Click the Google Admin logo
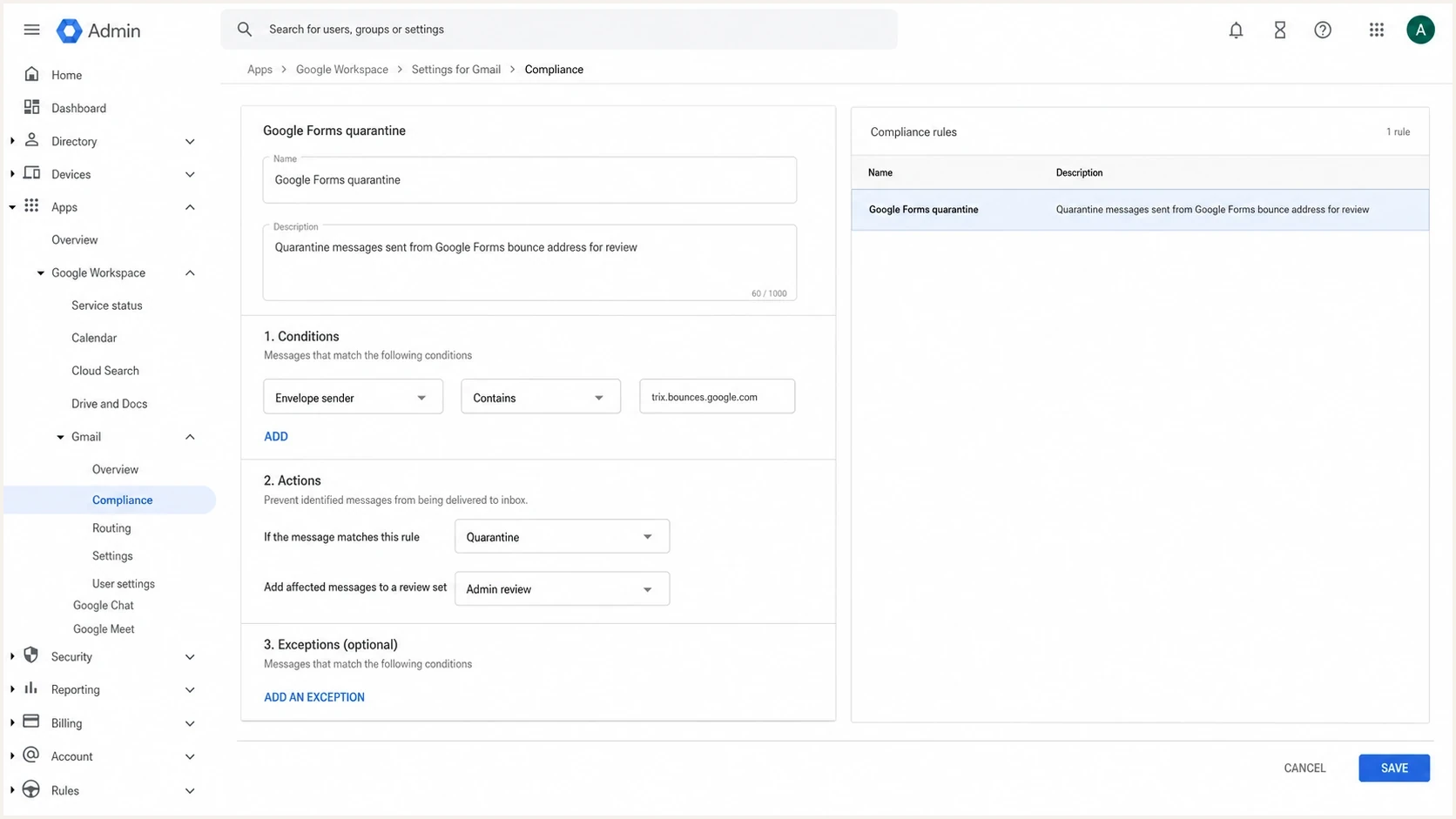The width and height of the screenshot is (1456, 819). pyautogui.click(x=98, y=30)
